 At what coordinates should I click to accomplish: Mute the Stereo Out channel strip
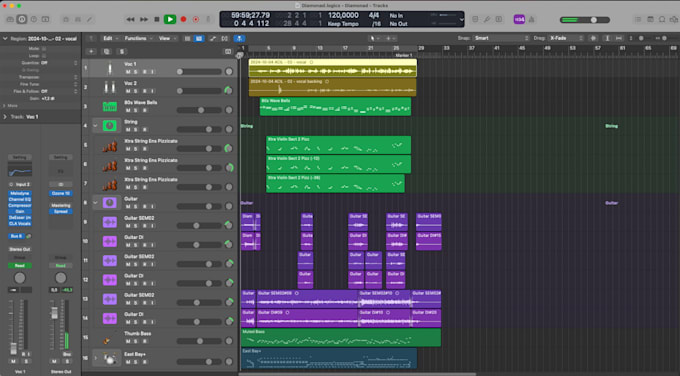click(55, 361)
